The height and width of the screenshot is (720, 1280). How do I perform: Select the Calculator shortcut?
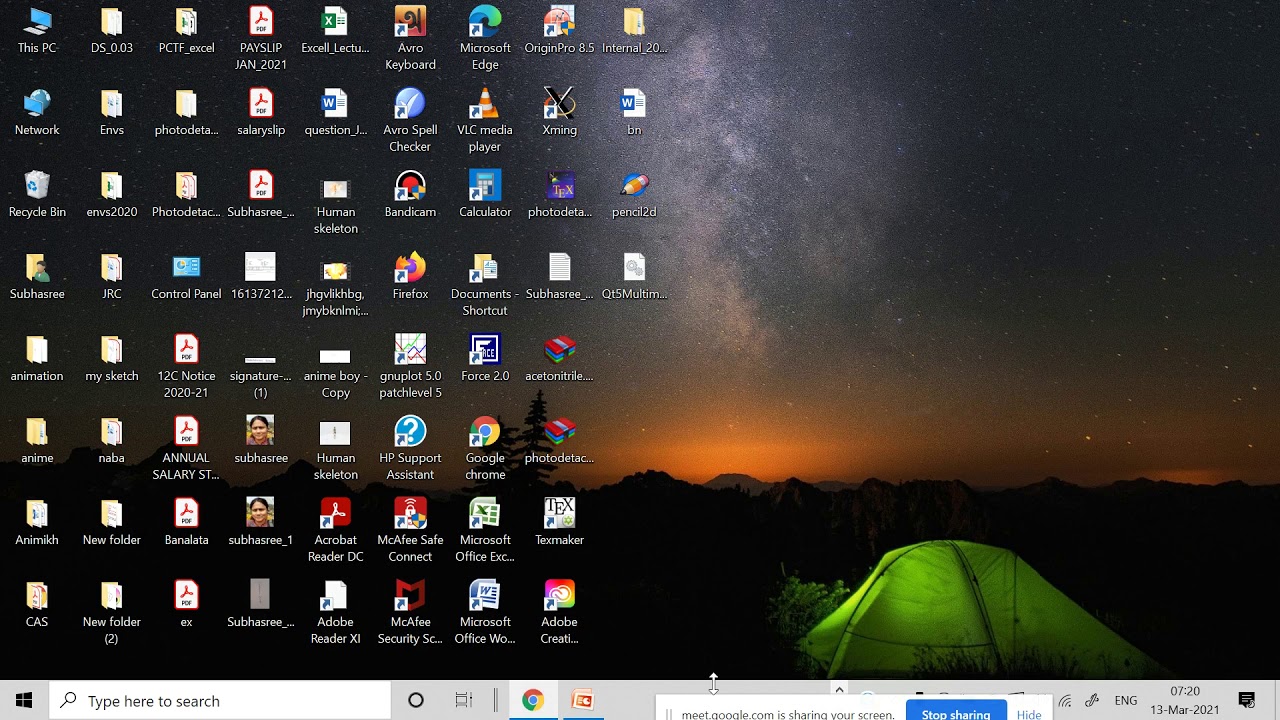point(485,195)
